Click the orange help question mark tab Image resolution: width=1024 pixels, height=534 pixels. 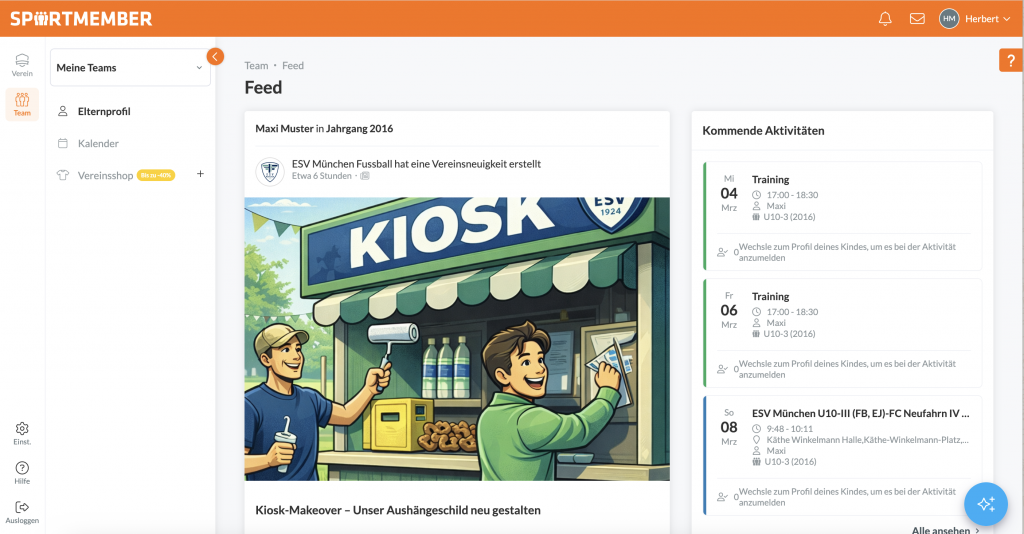[1011, 61]
